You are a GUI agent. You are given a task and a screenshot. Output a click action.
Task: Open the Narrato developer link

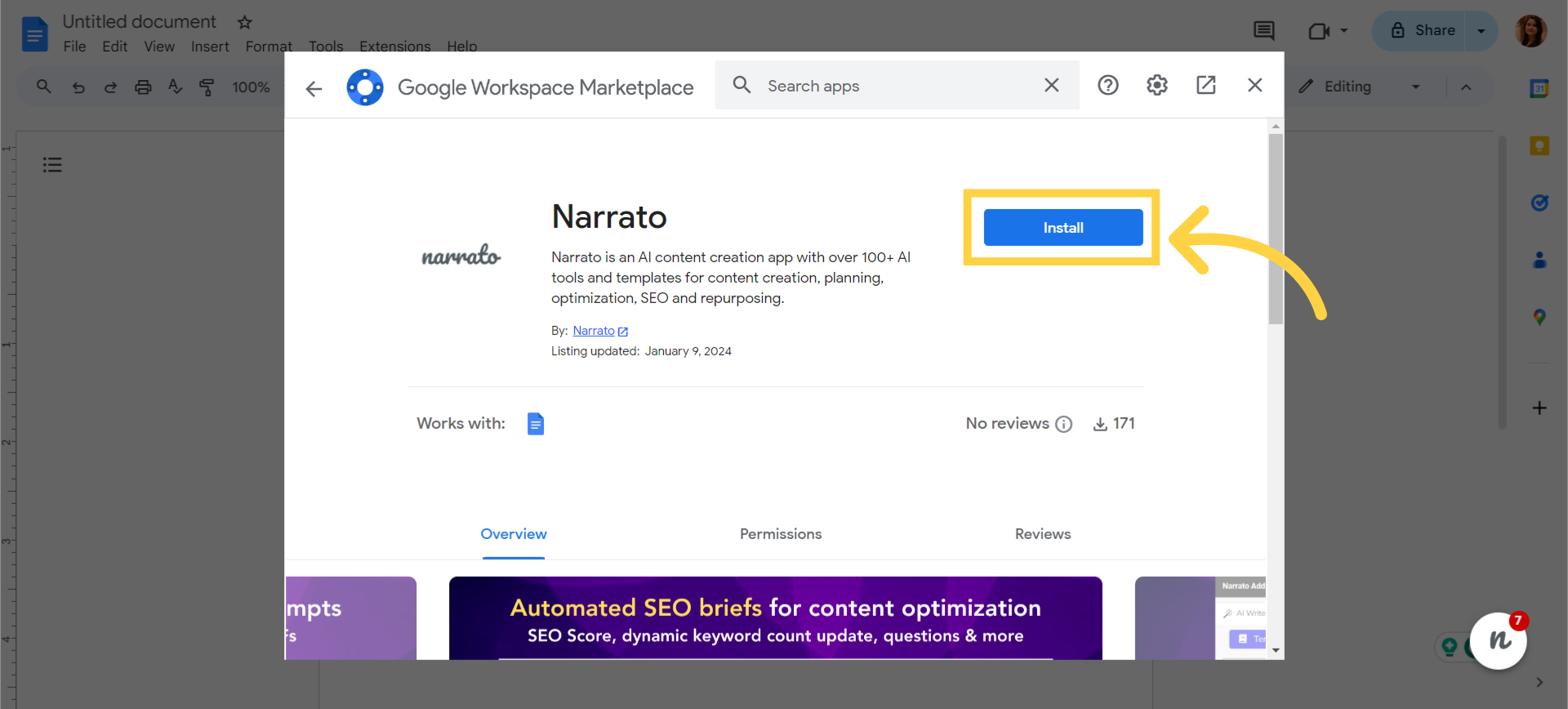(x=594, y=331)
